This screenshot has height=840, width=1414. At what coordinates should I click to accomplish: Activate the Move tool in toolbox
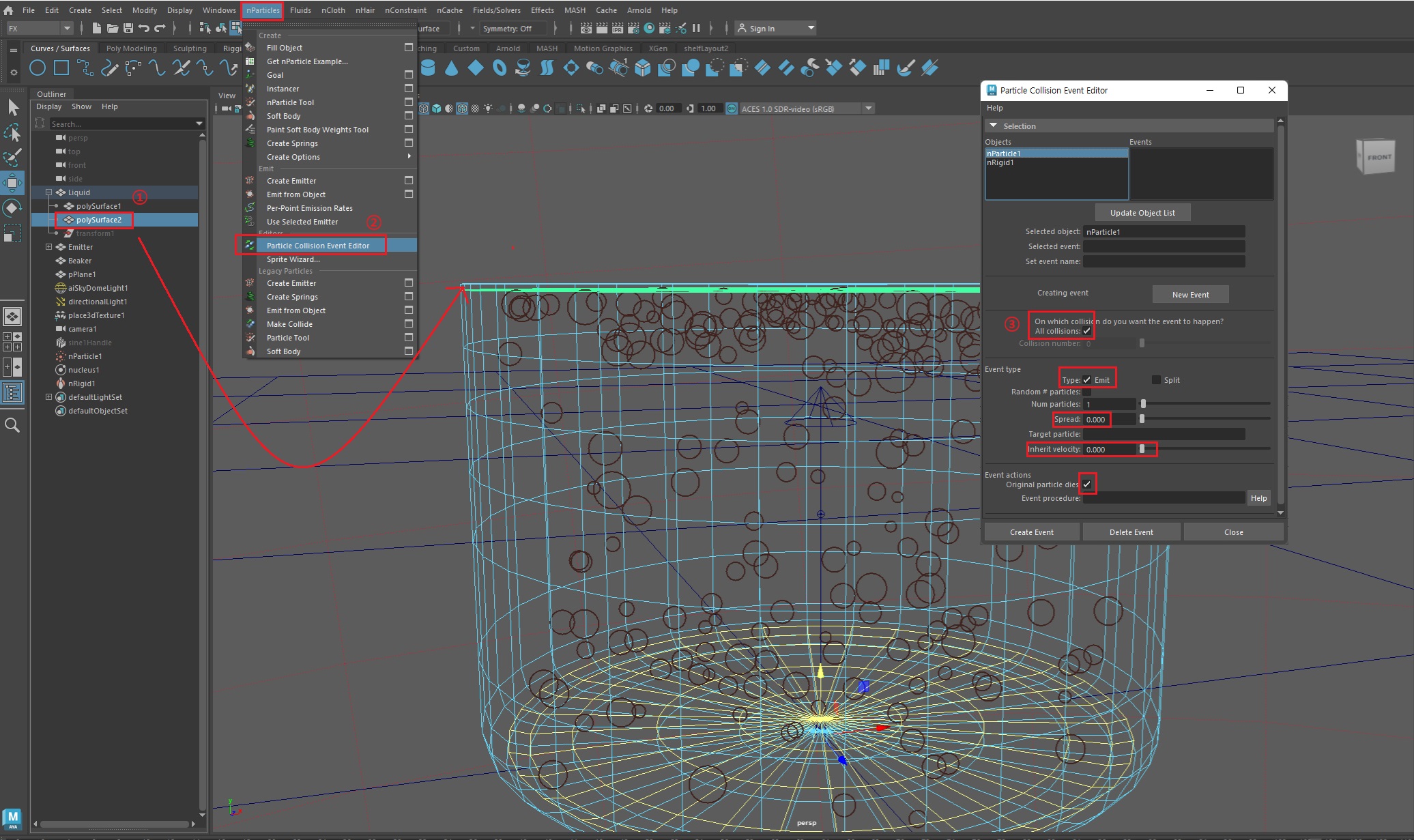(x=12, y=182)
